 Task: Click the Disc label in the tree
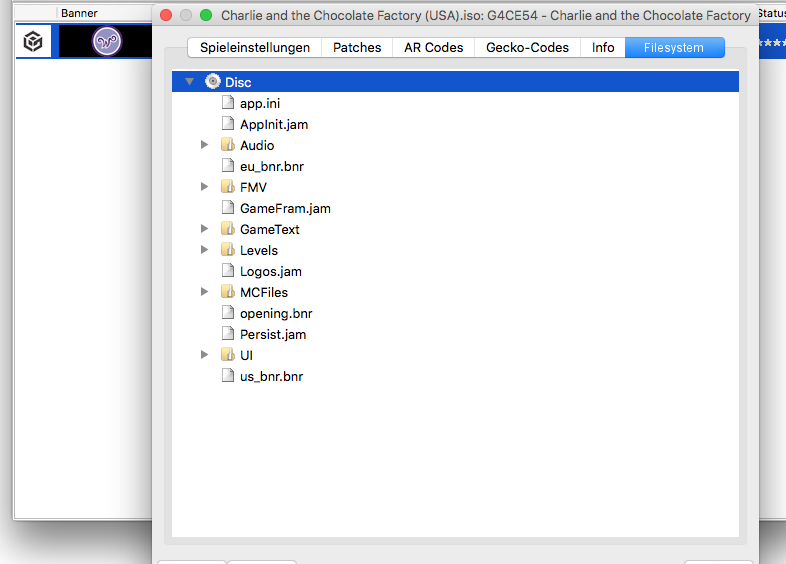click(x=238, y=82)
